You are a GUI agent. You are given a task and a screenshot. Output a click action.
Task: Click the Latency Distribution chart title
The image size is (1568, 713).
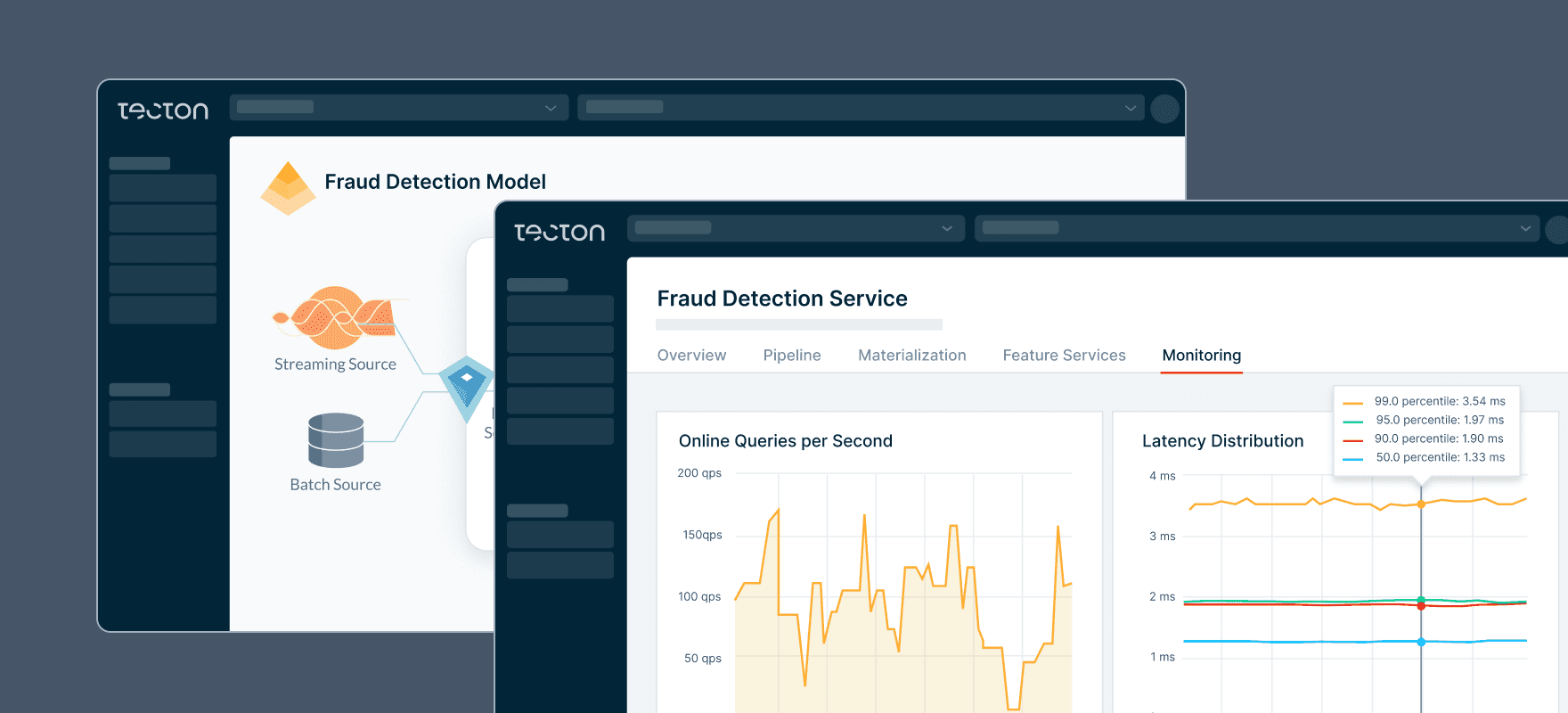(1222, 441)
